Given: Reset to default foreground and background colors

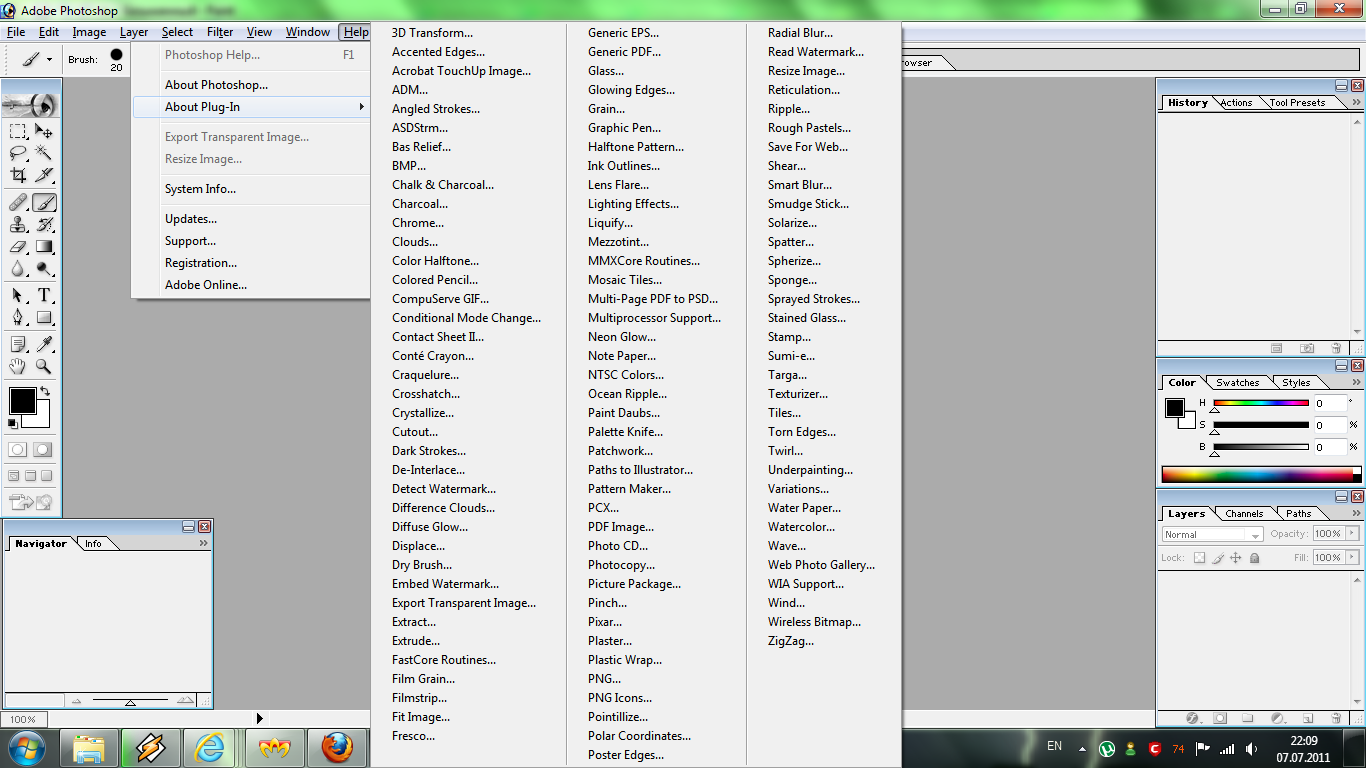Looking at the screenshot, I should [x=13, y=424].
